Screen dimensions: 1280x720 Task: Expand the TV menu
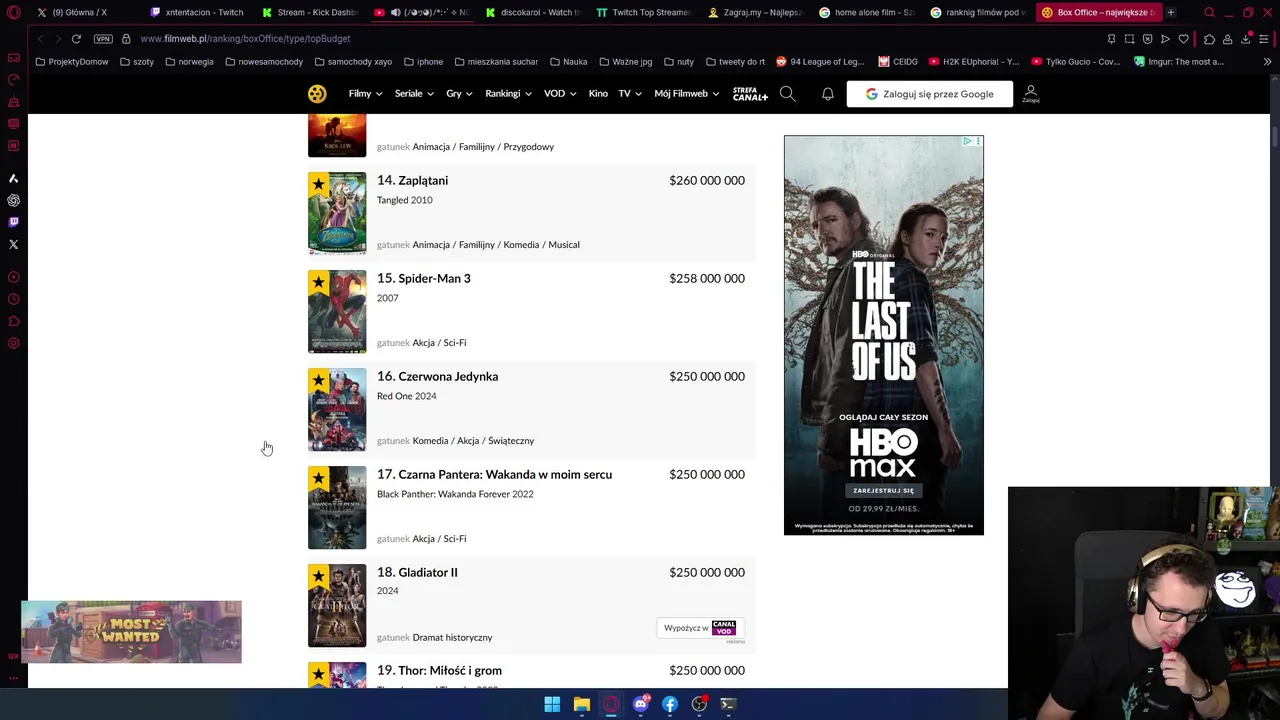[630, 94]
